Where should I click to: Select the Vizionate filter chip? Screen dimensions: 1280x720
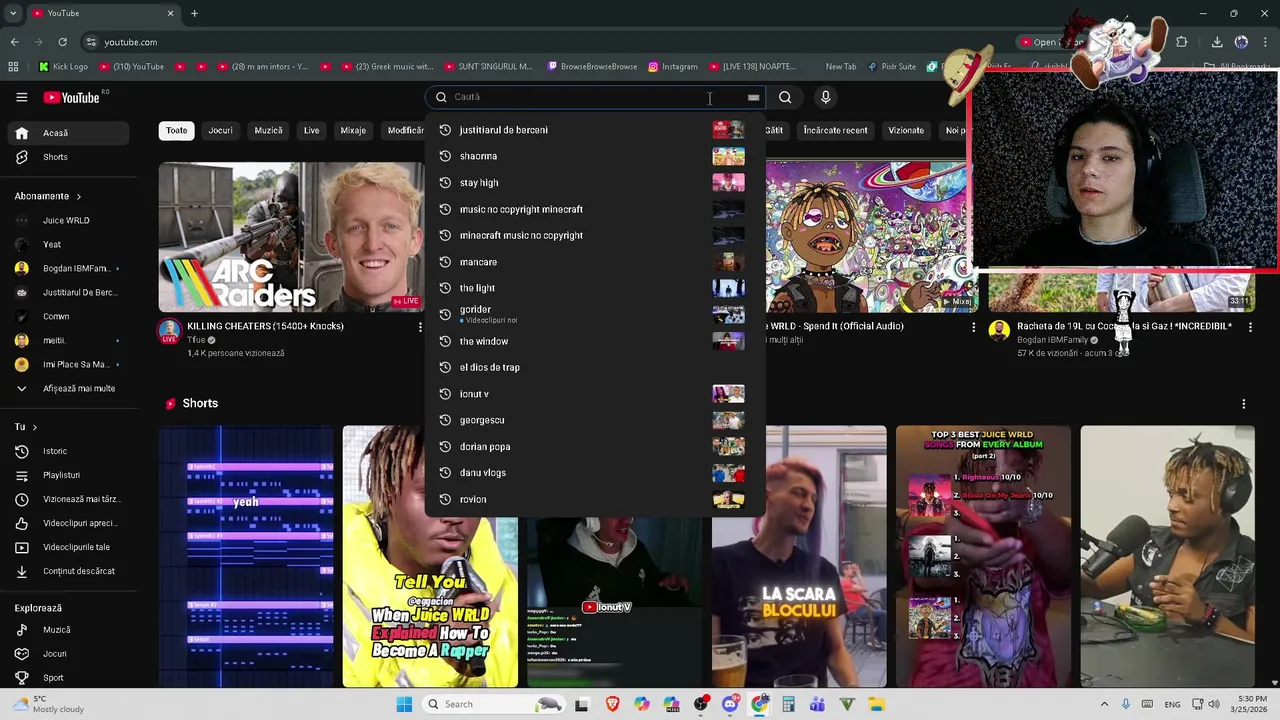click(x=906, y=131)
